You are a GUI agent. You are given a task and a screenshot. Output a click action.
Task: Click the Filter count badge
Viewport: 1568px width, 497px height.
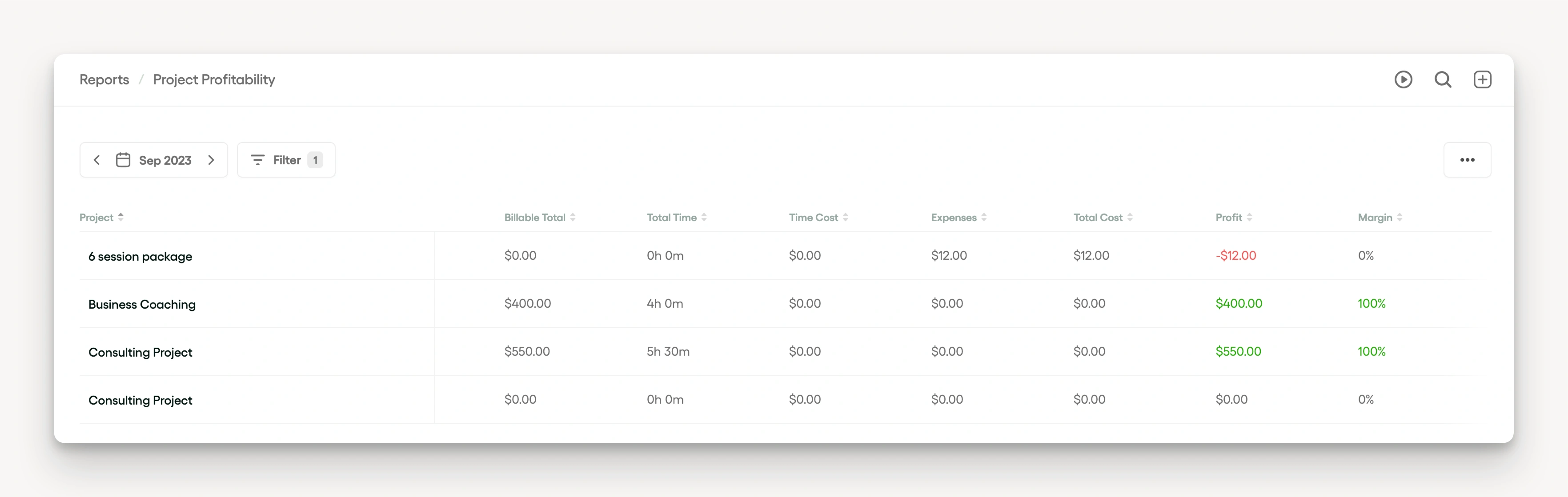[315, 160]
